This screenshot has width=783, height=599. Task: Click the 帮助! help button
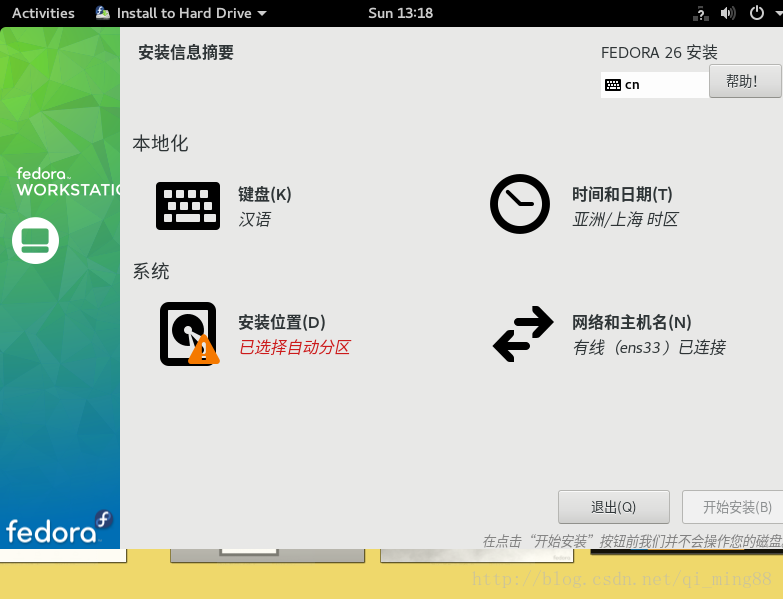click(745, 81)
